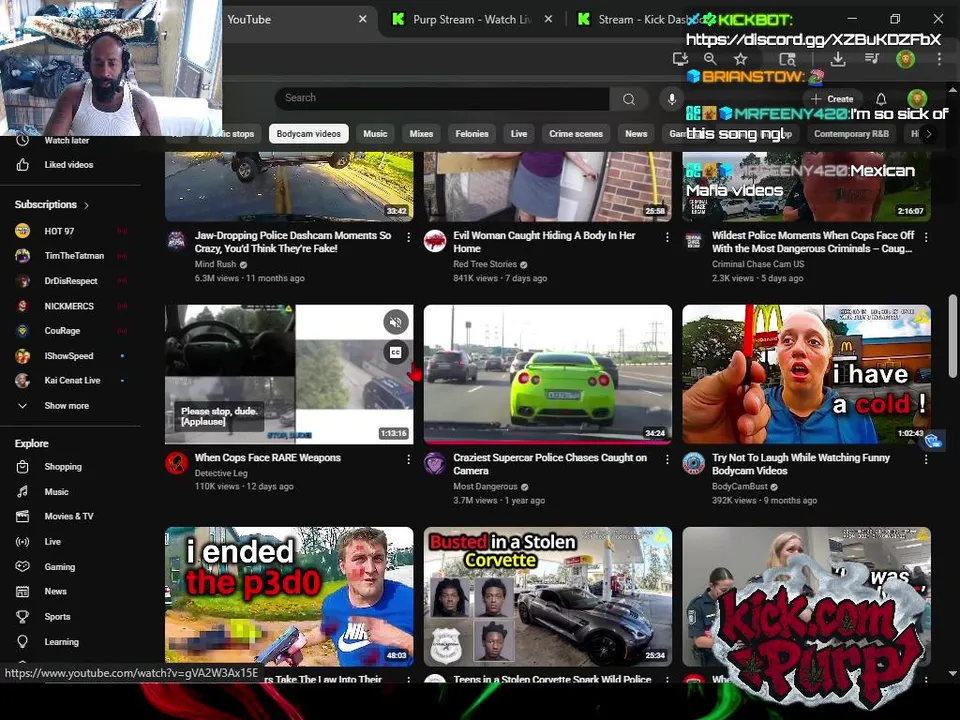
Task: Open Kai Cenat Live channel
Action: [x=70, y=380]
